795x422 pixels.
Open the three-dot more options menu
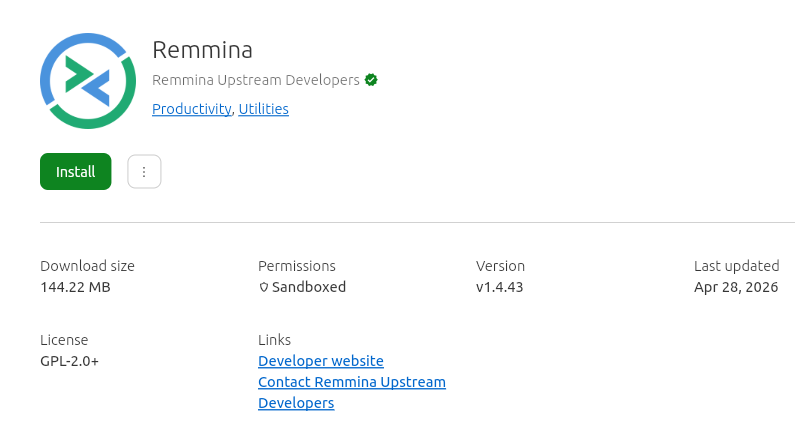pyautogui.click(x=144, y=171)
